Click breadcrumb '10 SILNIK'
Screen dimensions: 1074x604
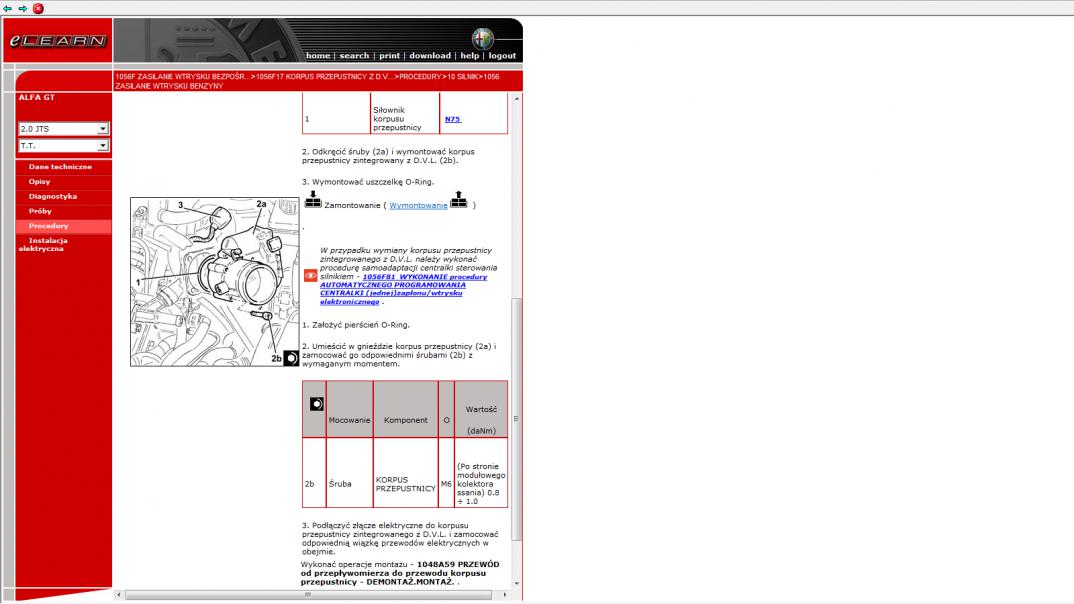click(x=463, y=77)
